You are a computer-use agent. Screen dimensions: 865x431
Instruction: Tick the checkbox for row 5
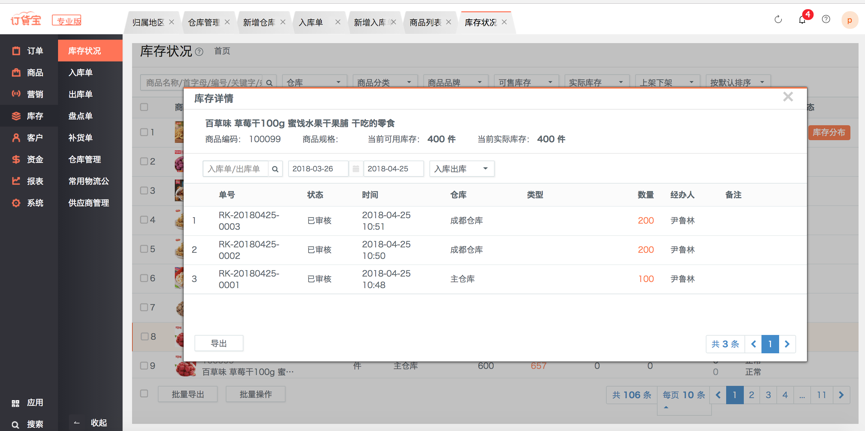(x=145, y=249)
